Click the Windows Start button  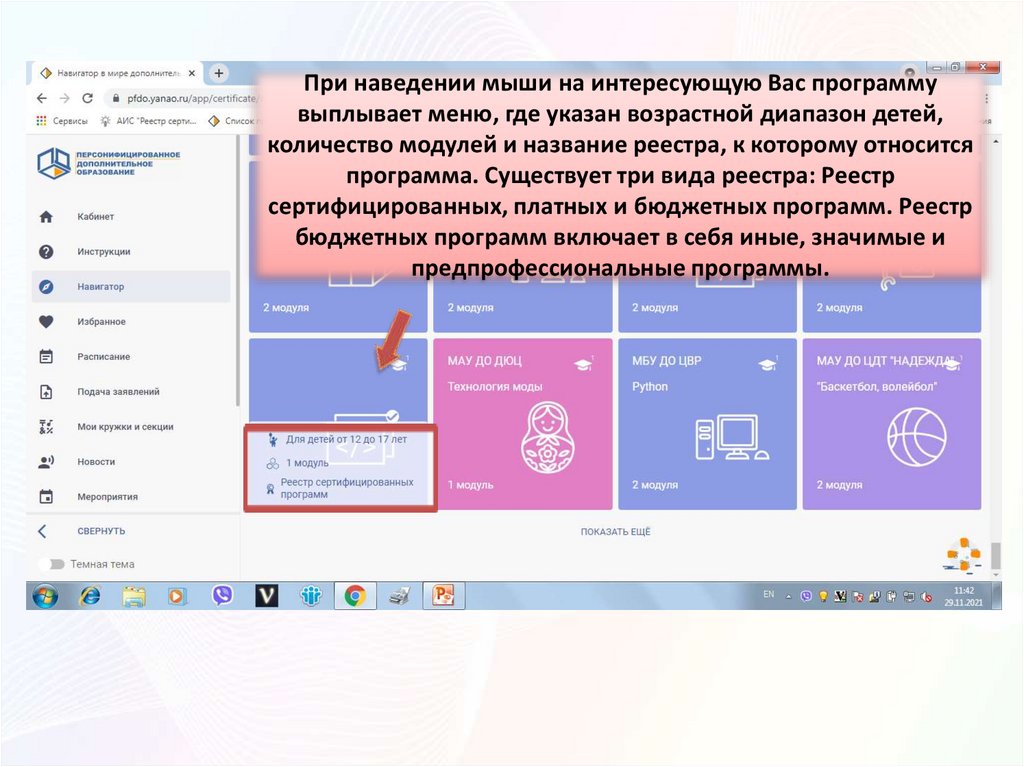click(x=45, y=596)
